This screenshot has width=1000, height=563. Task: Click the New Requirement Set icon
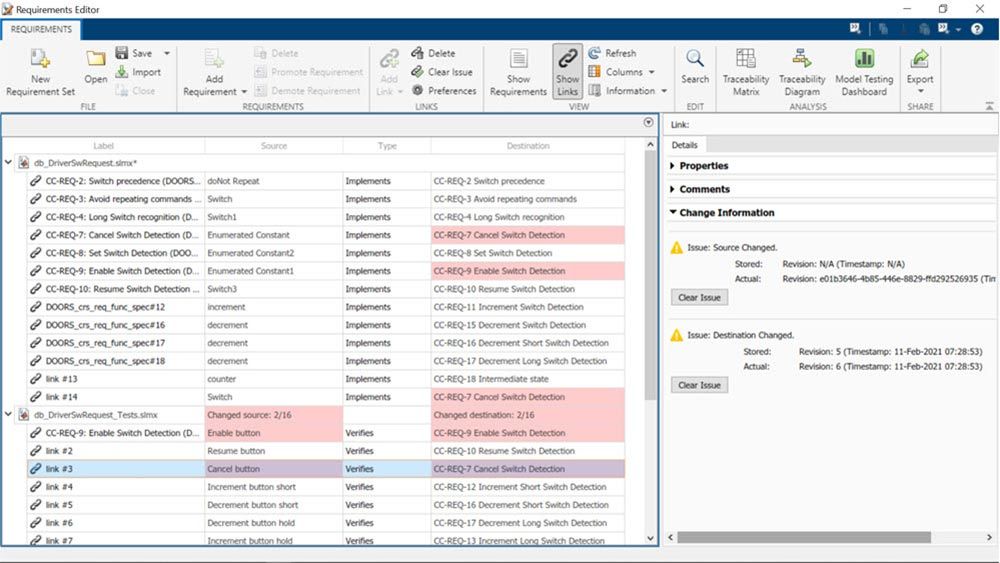40,60
